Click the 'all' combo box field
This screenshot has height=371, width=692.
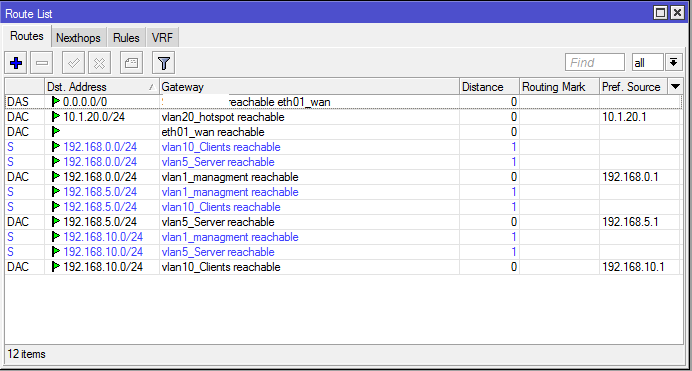point(647,62)
